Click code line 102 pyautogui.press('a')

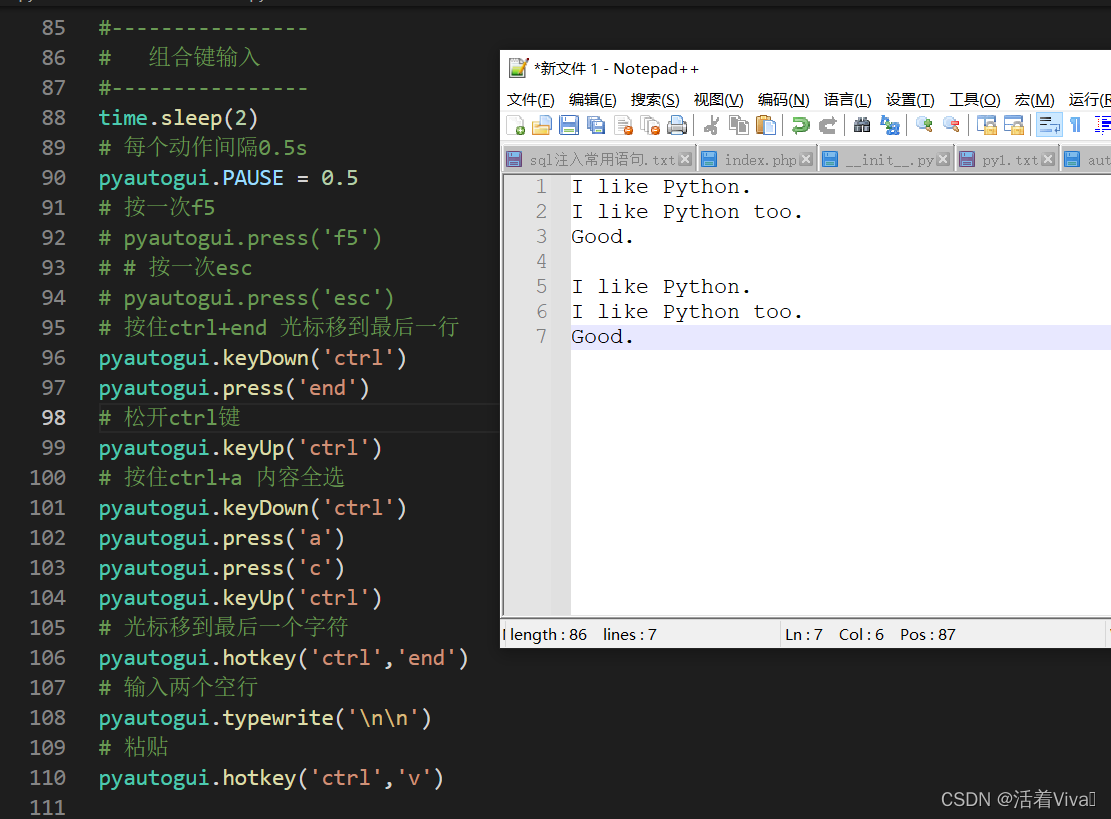point(222,538)
